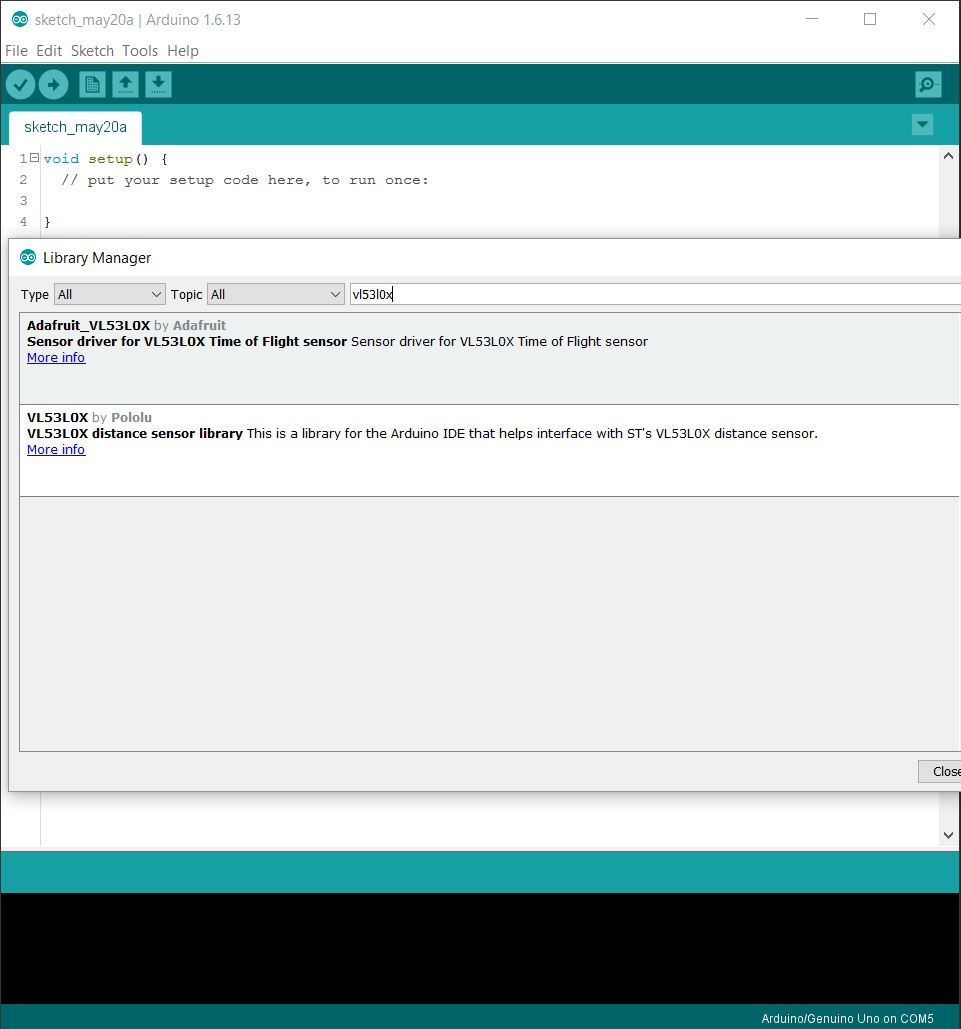Click the setup comment line in editor

point(245,180)
